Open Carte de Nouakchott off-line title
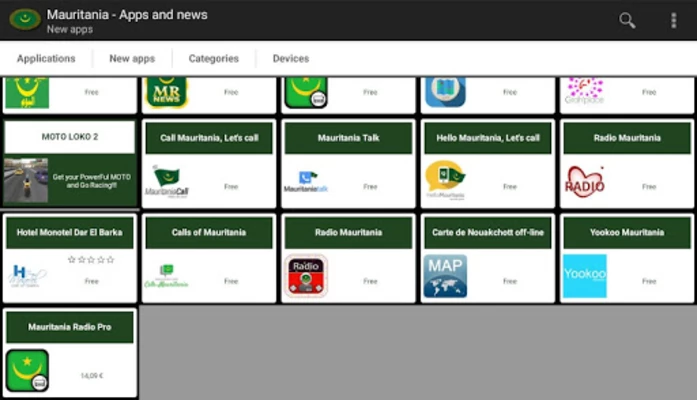 point(488,232)
